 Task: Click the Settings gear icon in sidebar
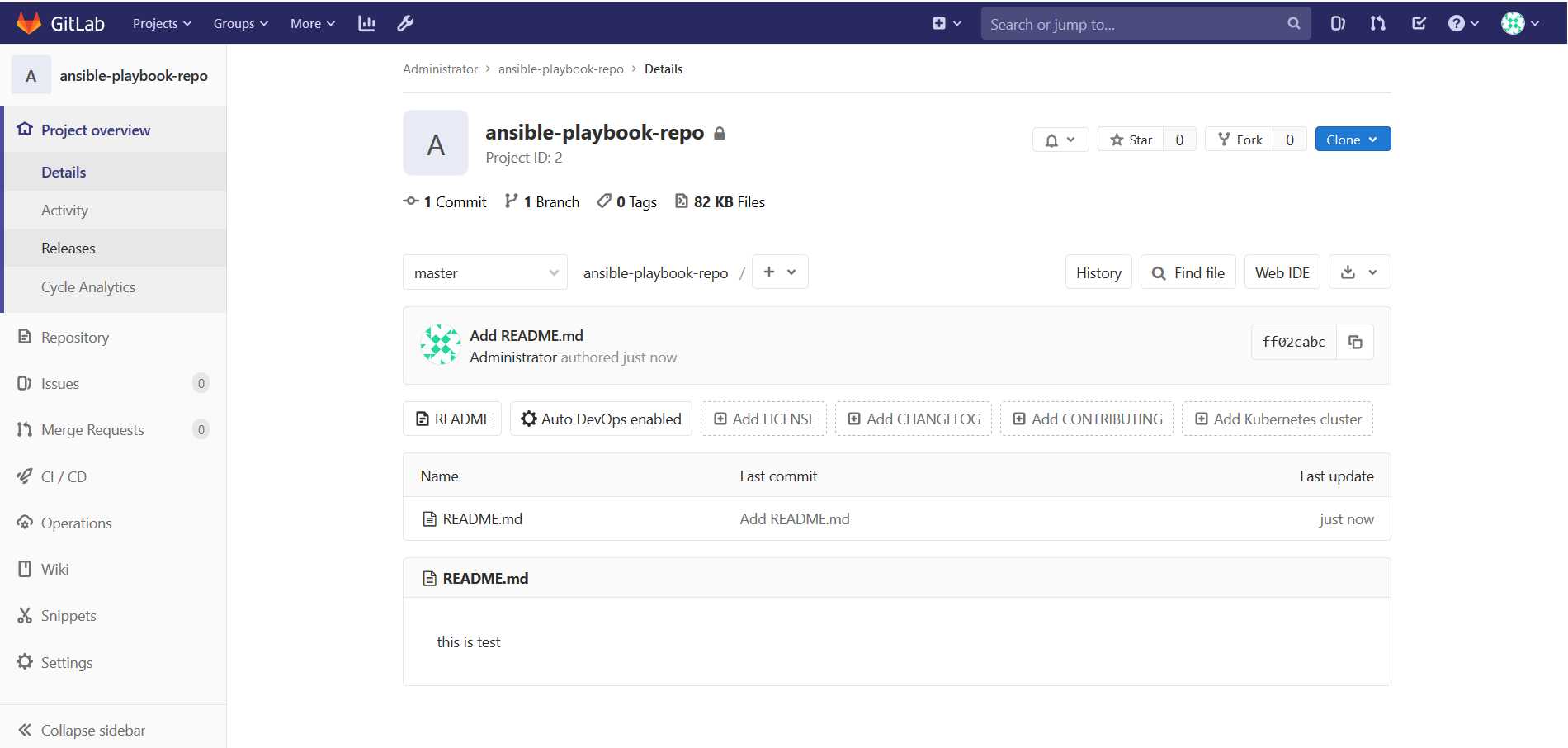(25, 661)
